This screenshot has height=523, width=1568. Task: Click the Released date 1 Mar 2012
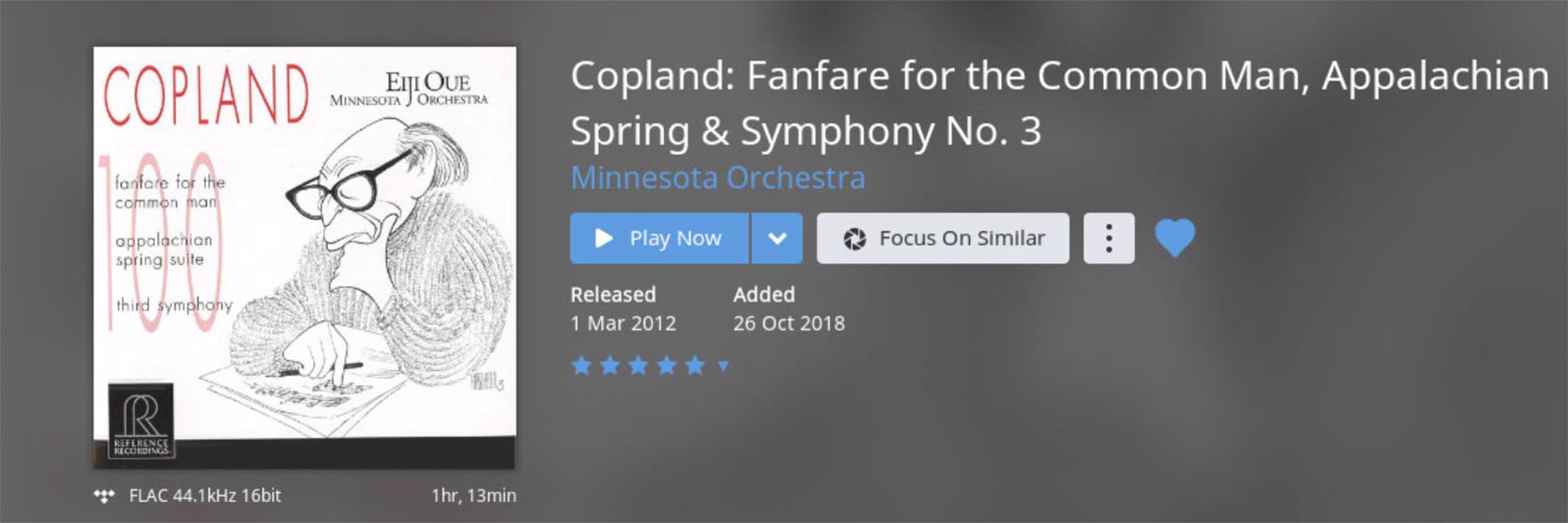click(x=623, y=323)
